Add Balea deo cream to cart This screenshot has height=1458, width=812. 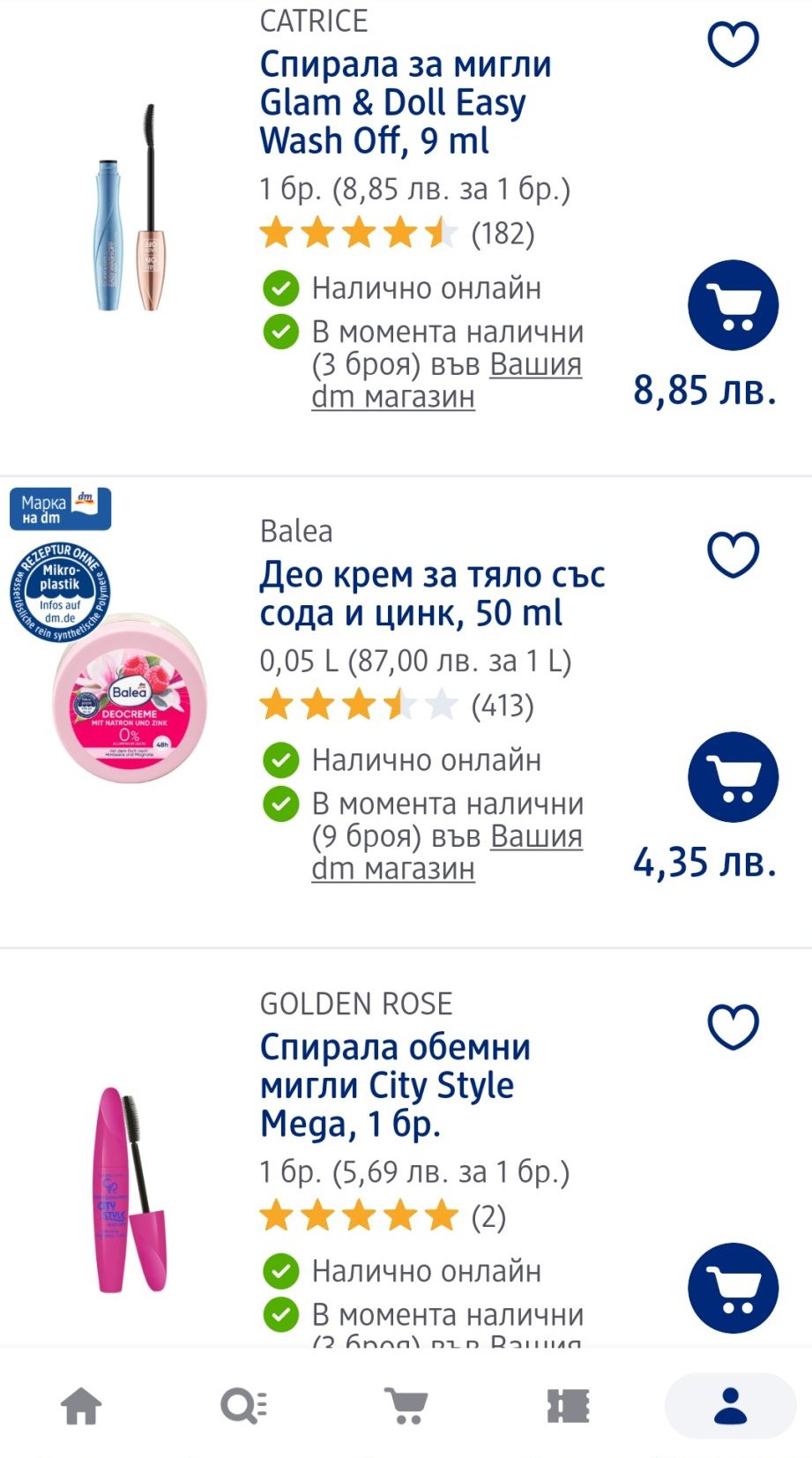click(x=733, y=777)
